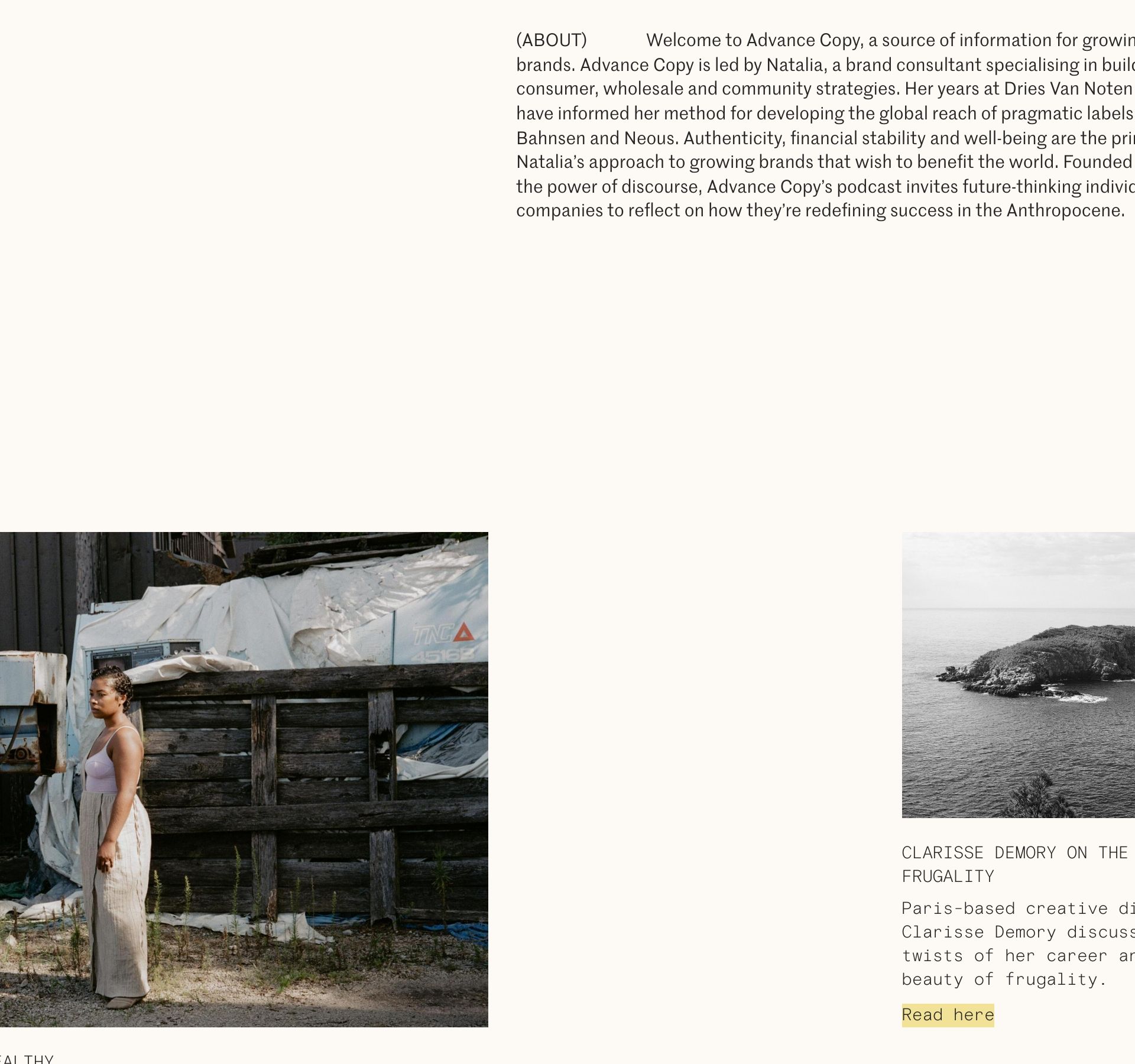The image size is (1135, 1064).
Task: Click the word FRUGALITY in the headline
Action: point(948,876)
